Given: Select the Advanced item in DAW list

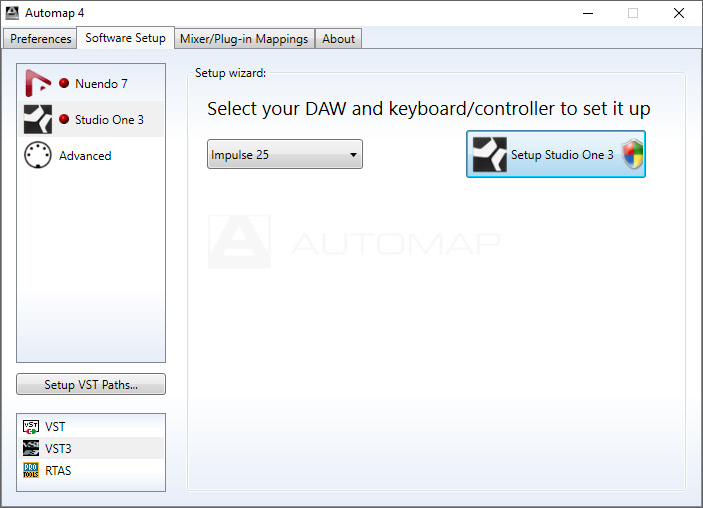Looking at the screenshot, I should click(x=85, y=156).
